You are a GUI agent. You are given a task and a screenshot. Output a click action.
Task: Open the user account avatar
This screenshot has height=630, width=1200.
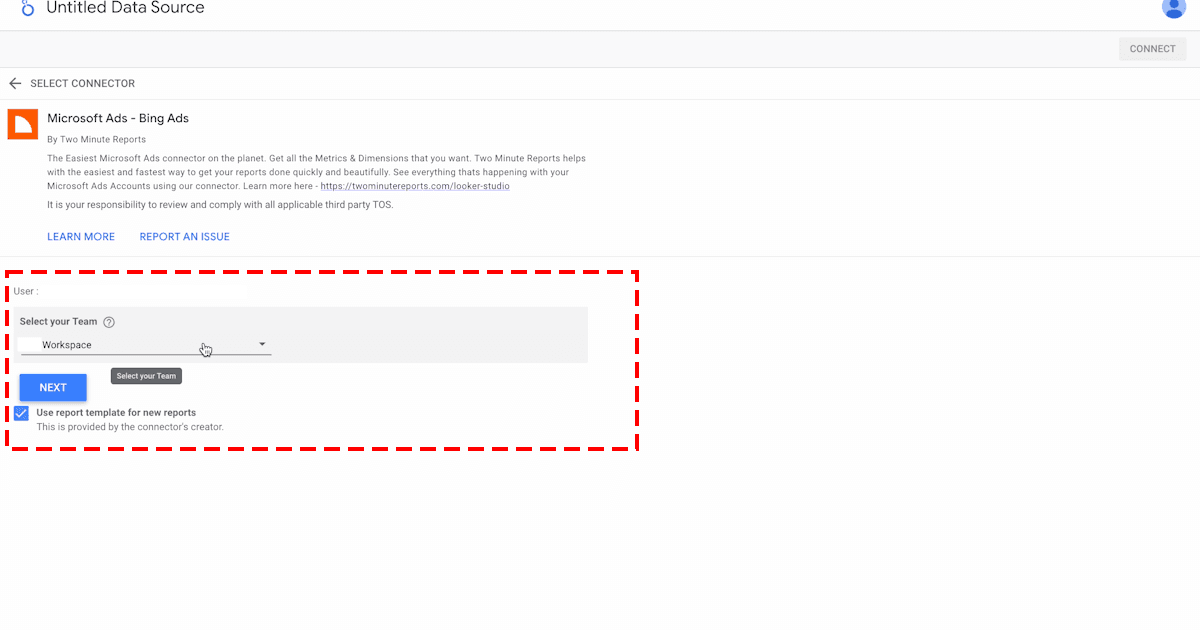tap(1173, 7)
